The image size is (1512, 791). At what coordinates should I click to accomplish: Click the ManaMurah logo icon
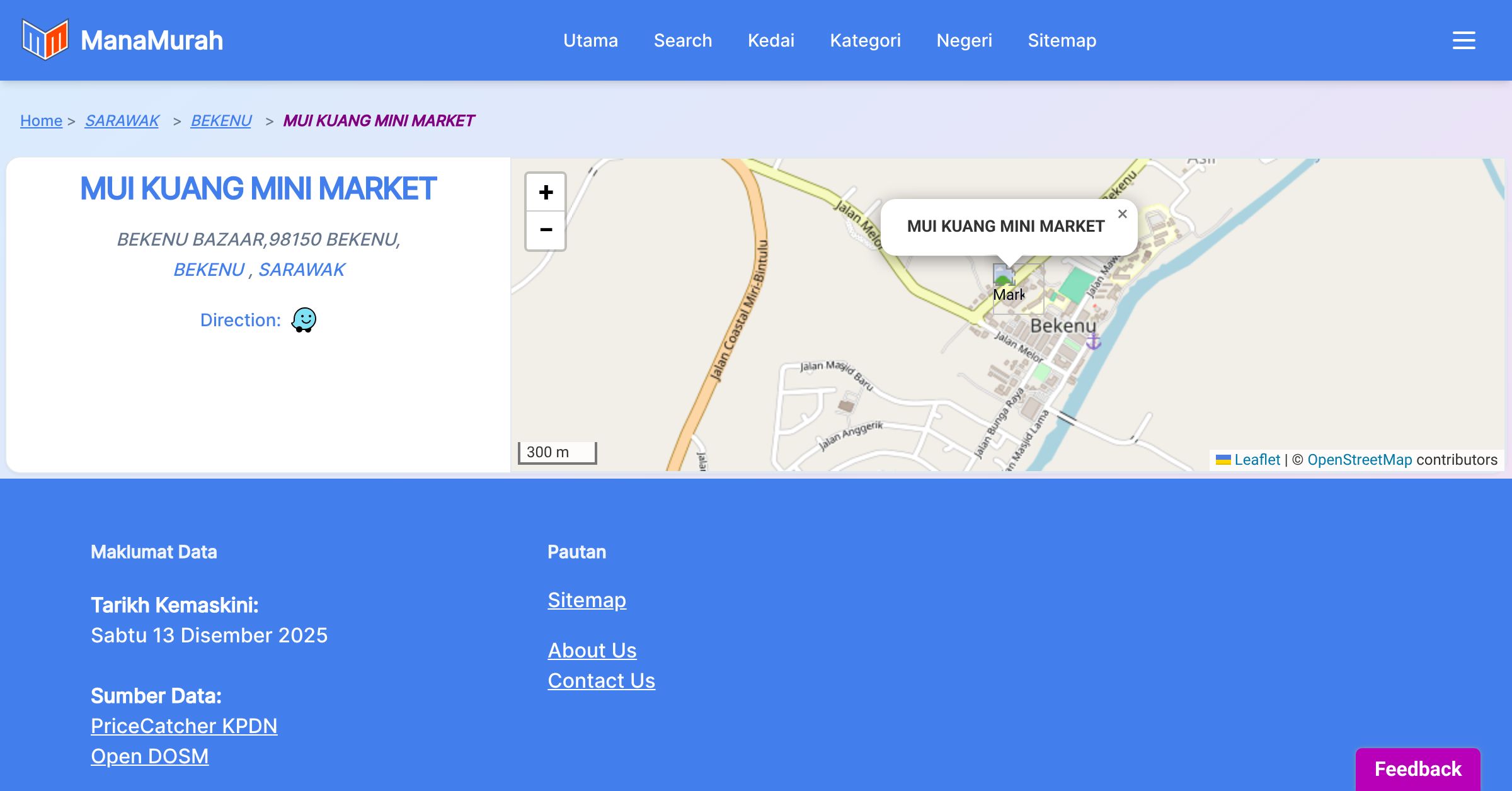pos(45,40)
